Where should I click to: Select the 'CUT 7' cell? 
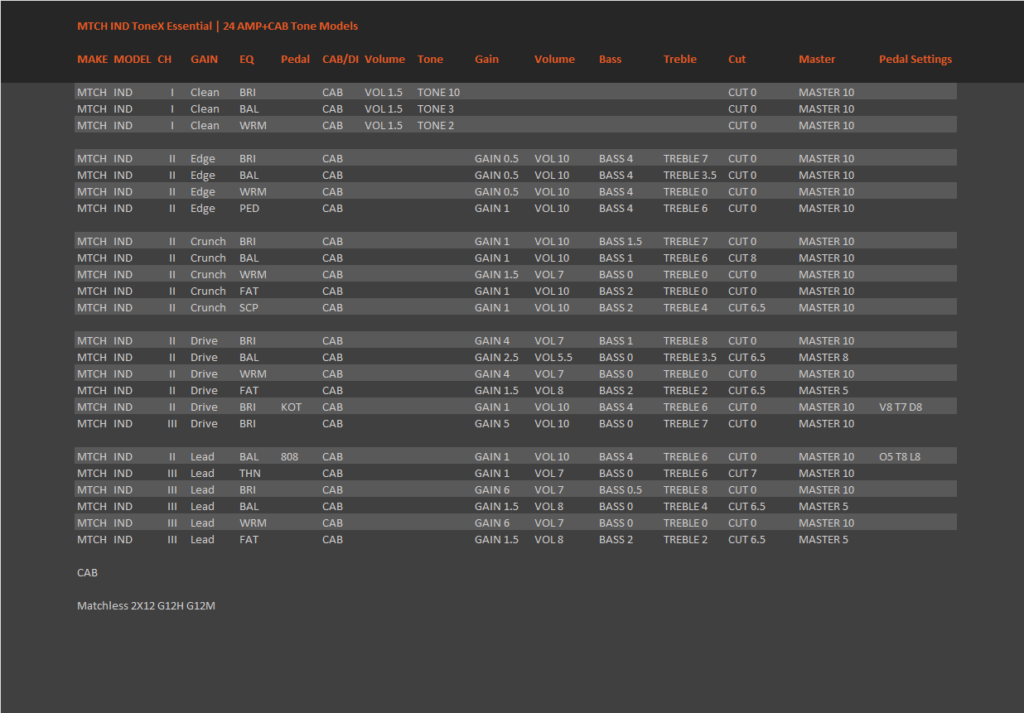(x=742, y=473)
